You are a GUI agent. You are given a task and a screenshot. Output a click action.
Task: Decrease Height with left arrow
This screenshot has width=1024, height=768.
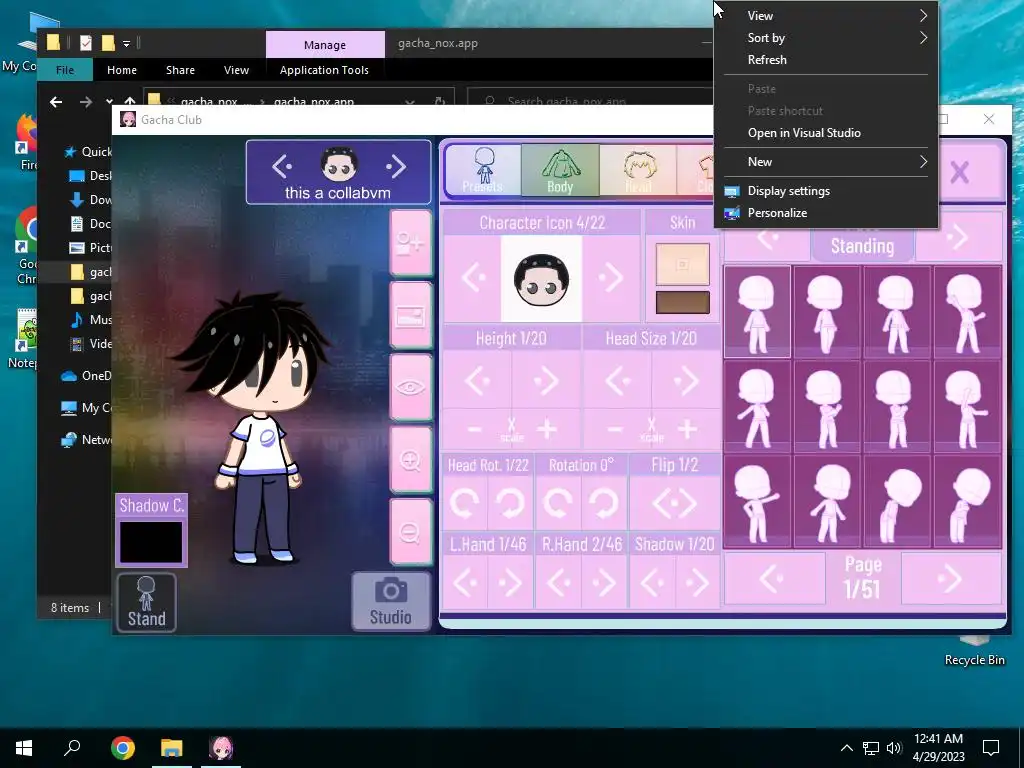click(x=477, y=380)
